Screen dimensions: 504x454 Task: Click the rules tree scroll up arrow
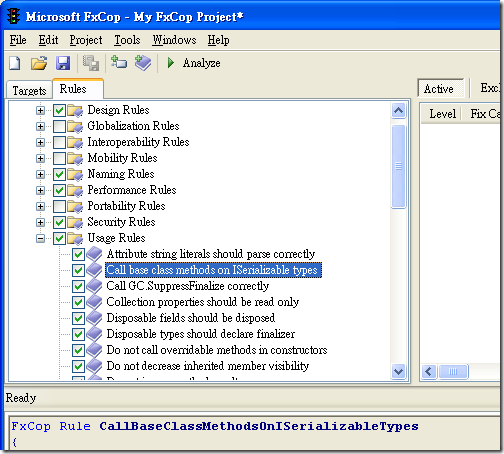[x=399, y=111]
